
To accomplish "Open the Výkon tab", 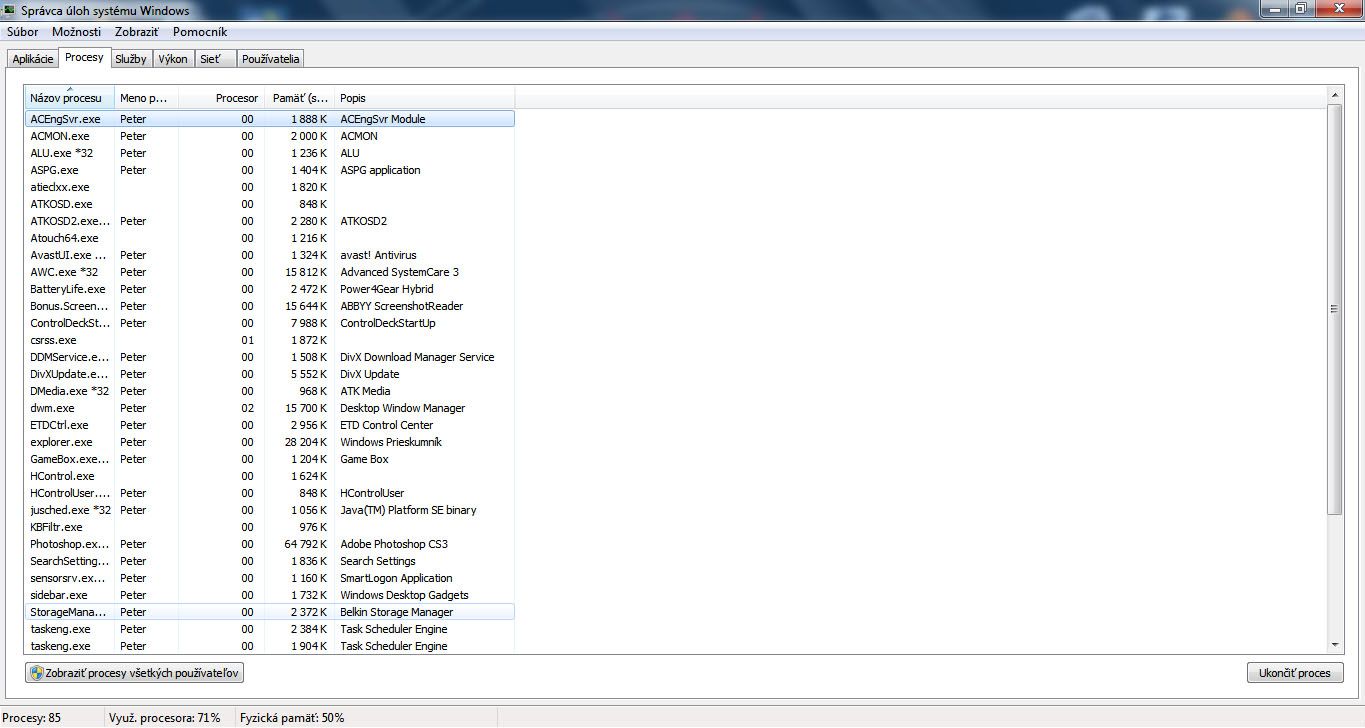I will [173, 59].
